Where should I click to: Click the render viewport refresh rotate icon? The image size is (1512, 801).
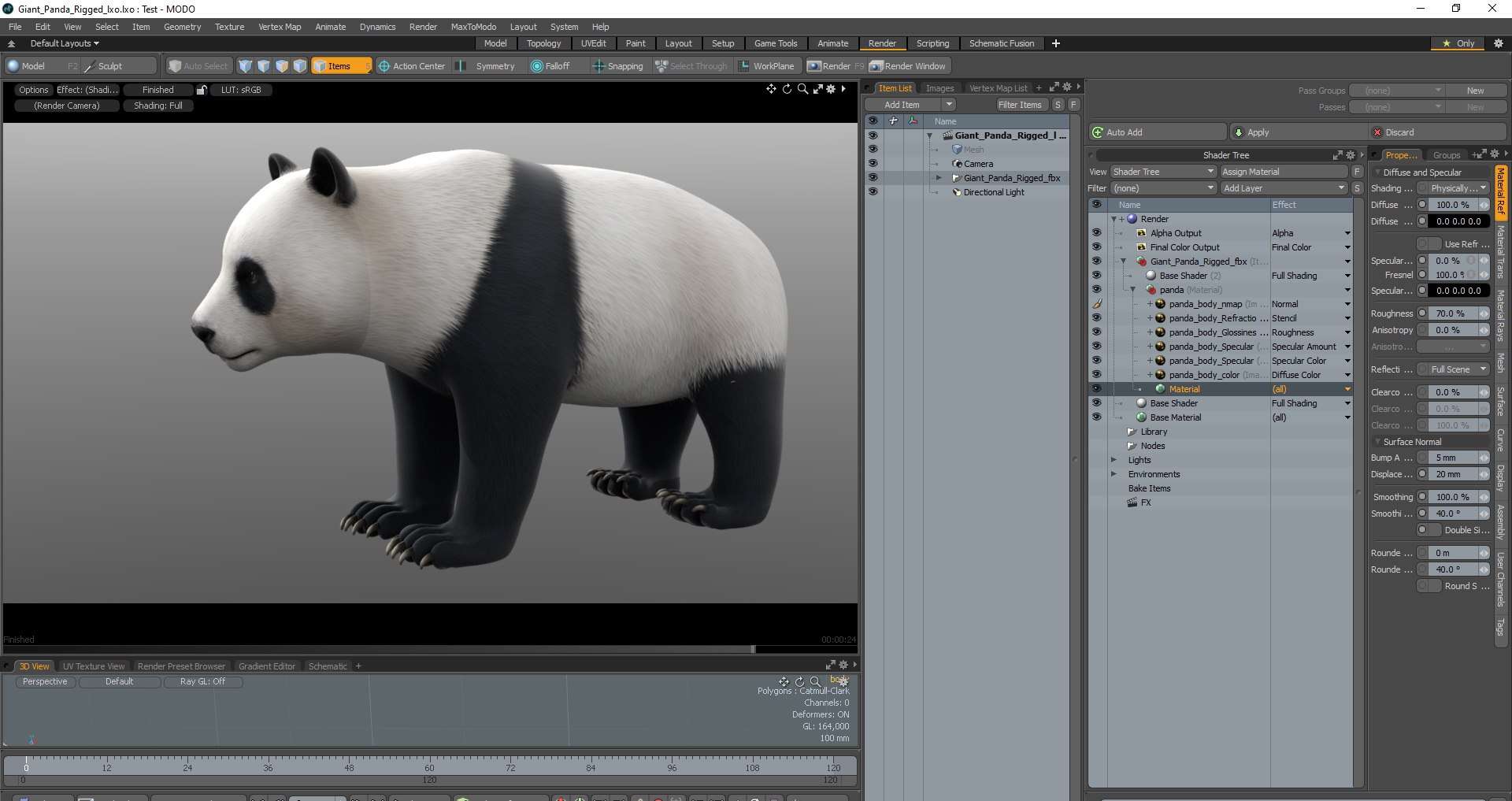point(787,89)
